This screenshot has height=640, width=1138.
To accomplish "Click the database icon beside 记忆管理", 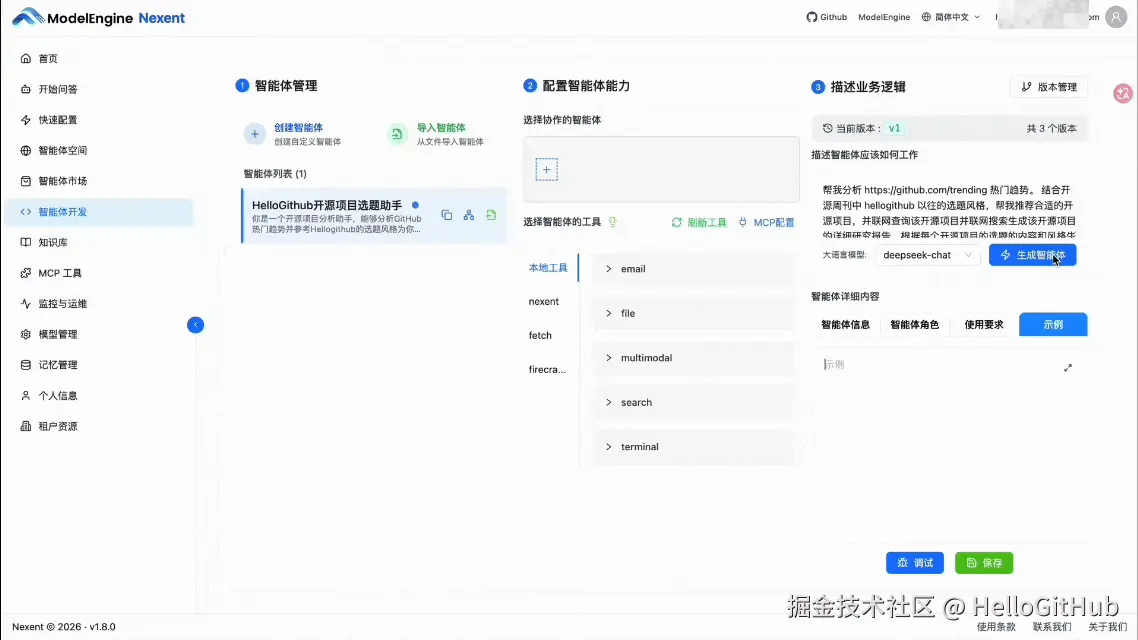I will point(26,365).
